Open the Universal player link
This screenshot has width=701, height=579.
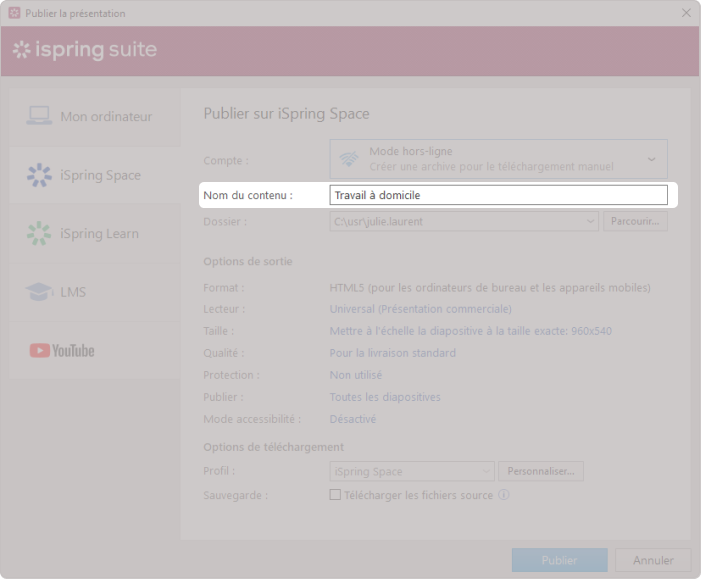(x=420, y=309)
